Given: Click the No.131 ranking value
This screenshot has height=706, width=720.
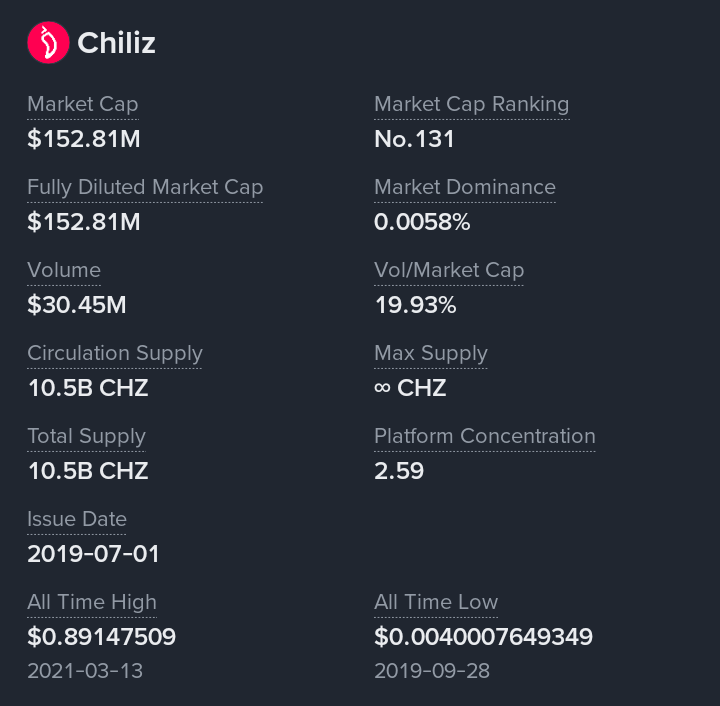Looking at the screenshot, I should point(414,139).
